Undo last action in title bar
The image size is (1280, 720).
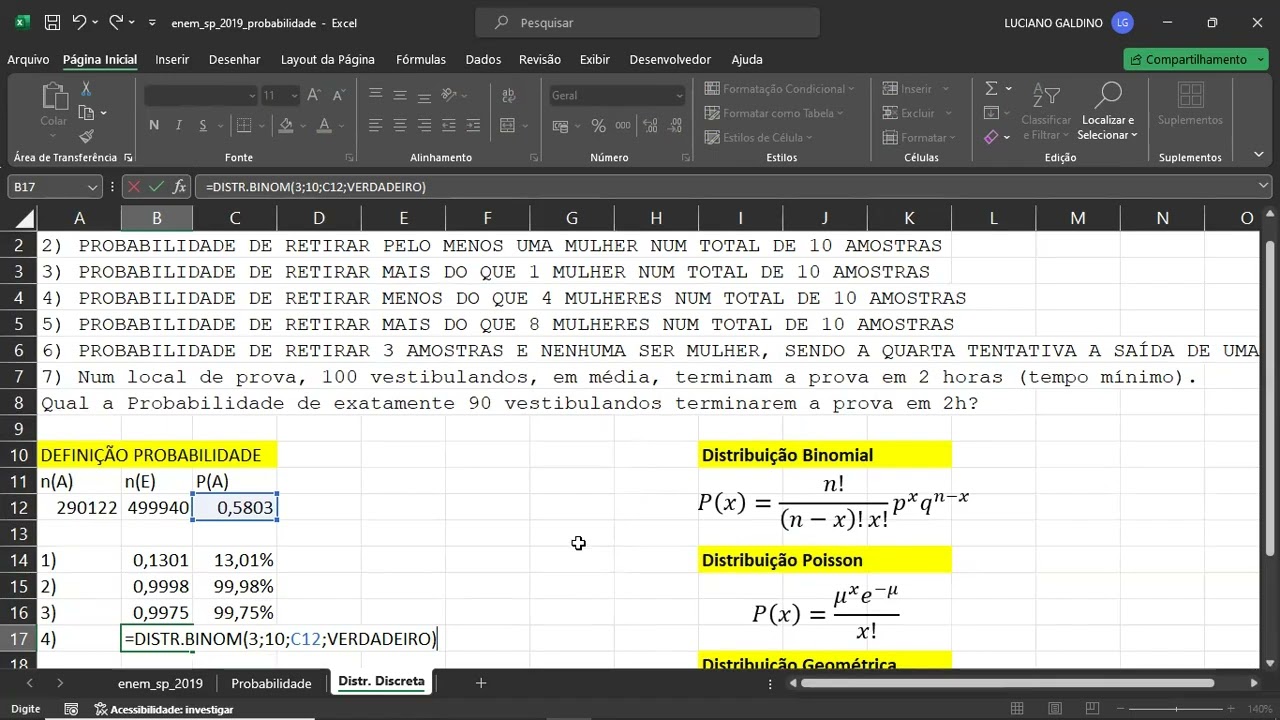pyautogui.click(x=80, y=22)
